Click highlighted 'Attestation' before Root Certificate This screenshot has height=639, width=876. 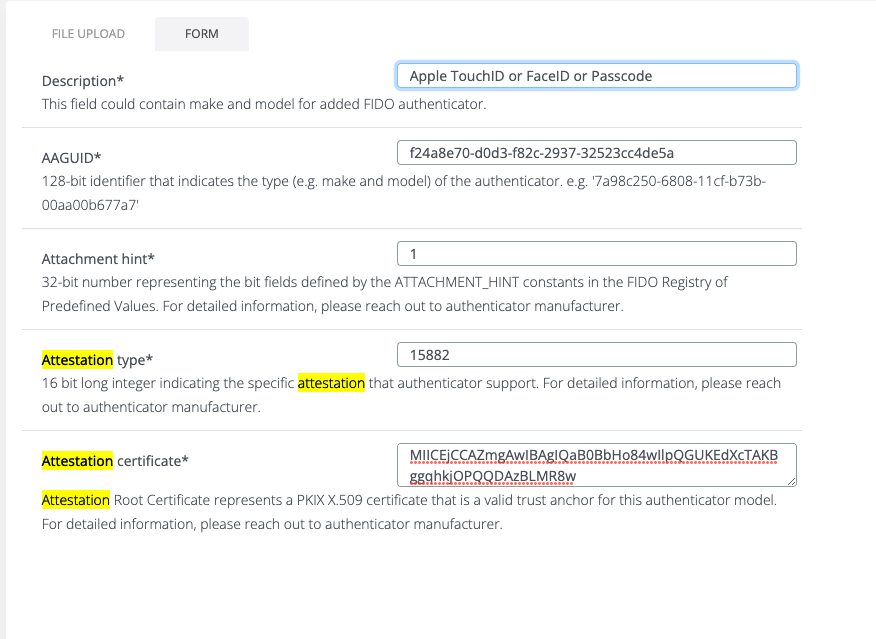pyautogui.click(x=76, y=499)
